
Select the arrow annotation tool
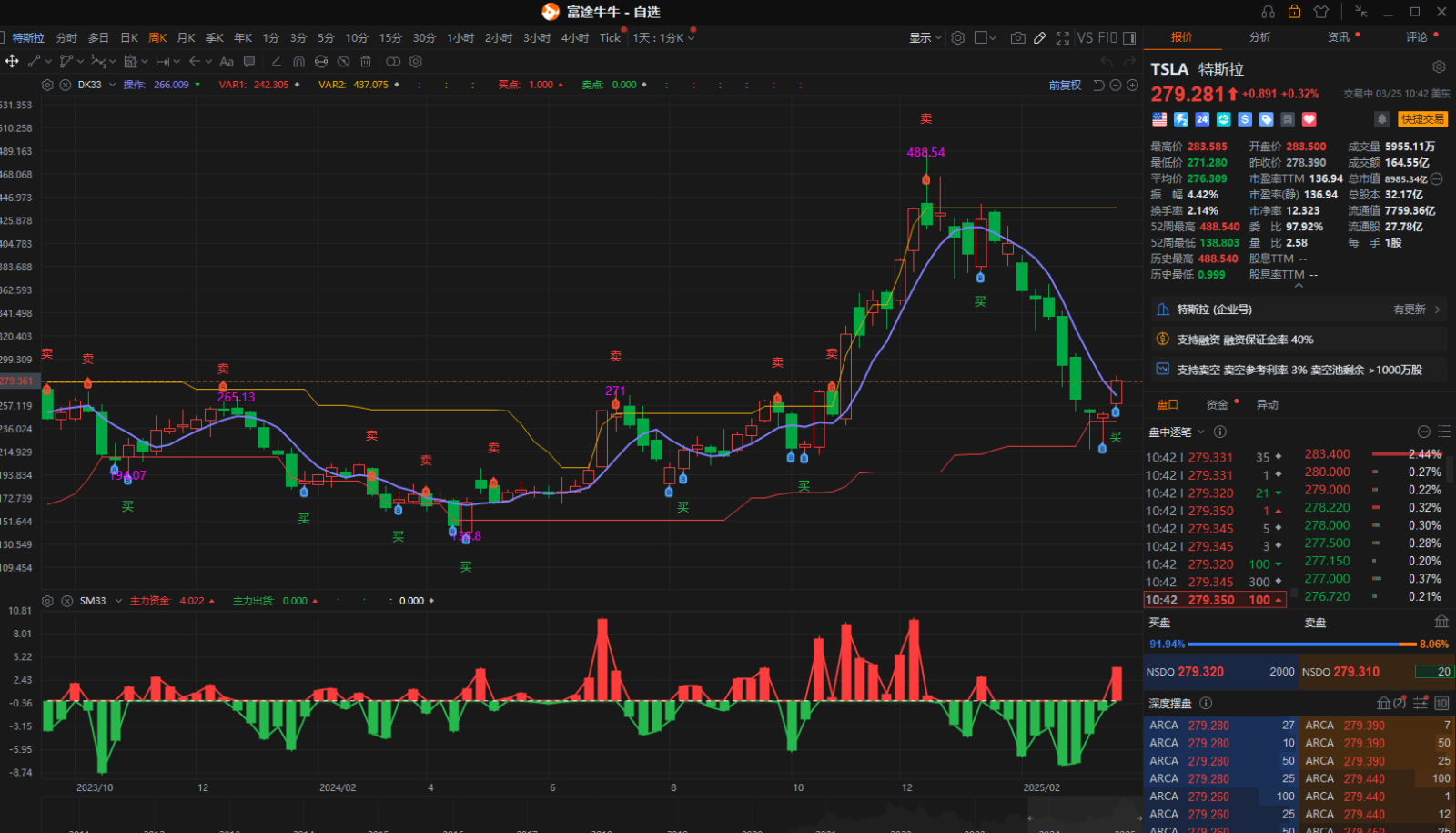[194, 61]
